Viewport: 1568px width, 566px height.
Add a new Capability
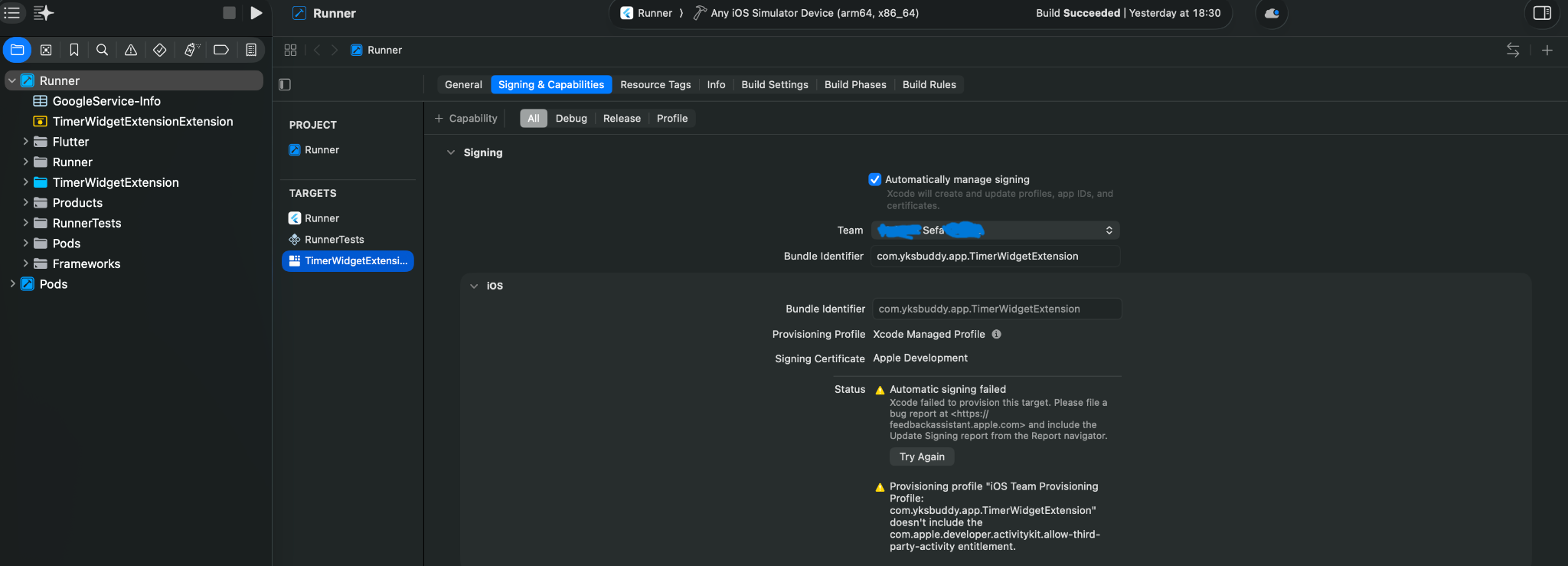(x=466, y=118)
